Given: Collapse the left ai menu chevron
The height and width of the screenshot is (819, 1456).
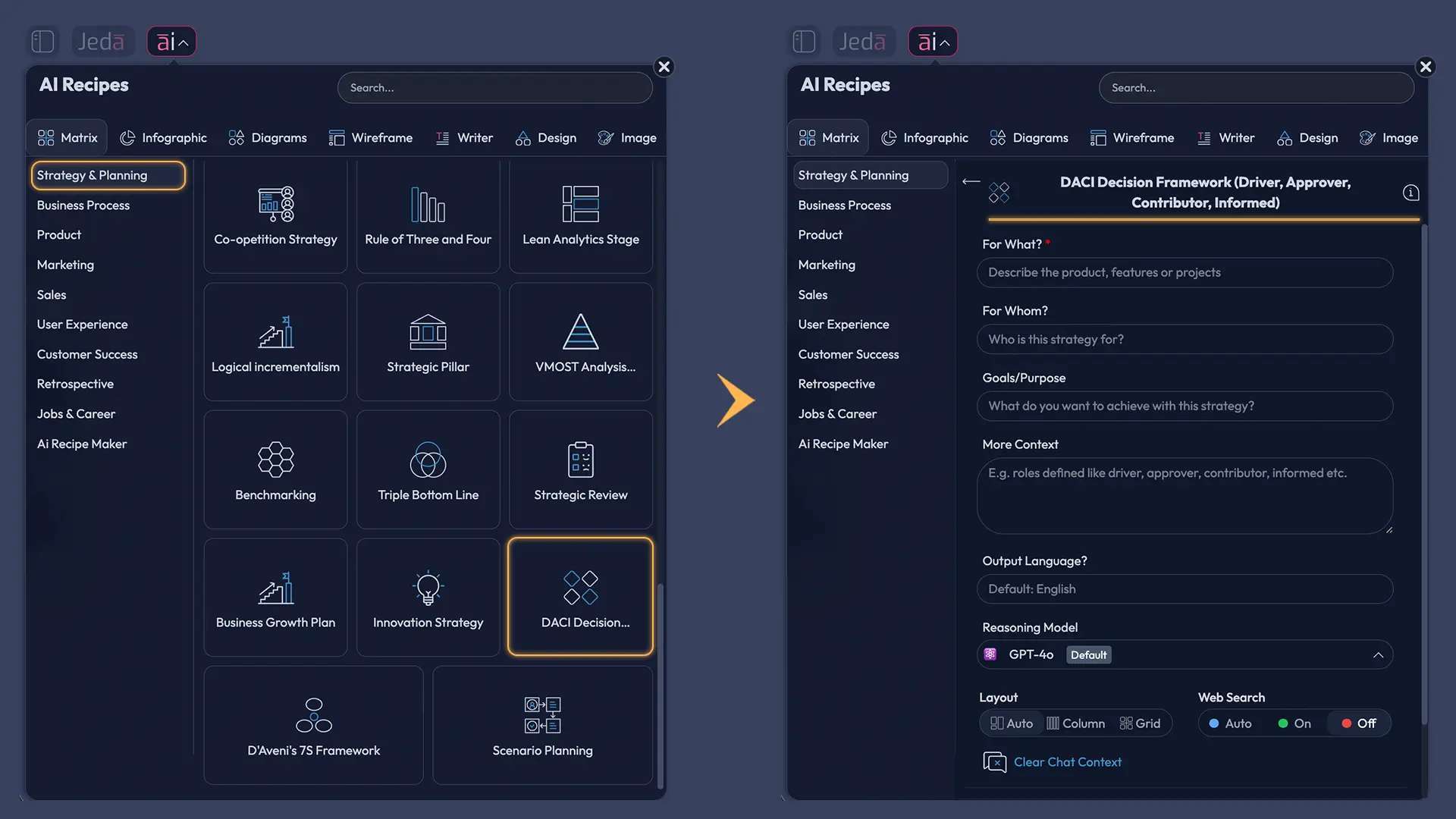Looking at the screenshot, I should (x=184, y=43).
